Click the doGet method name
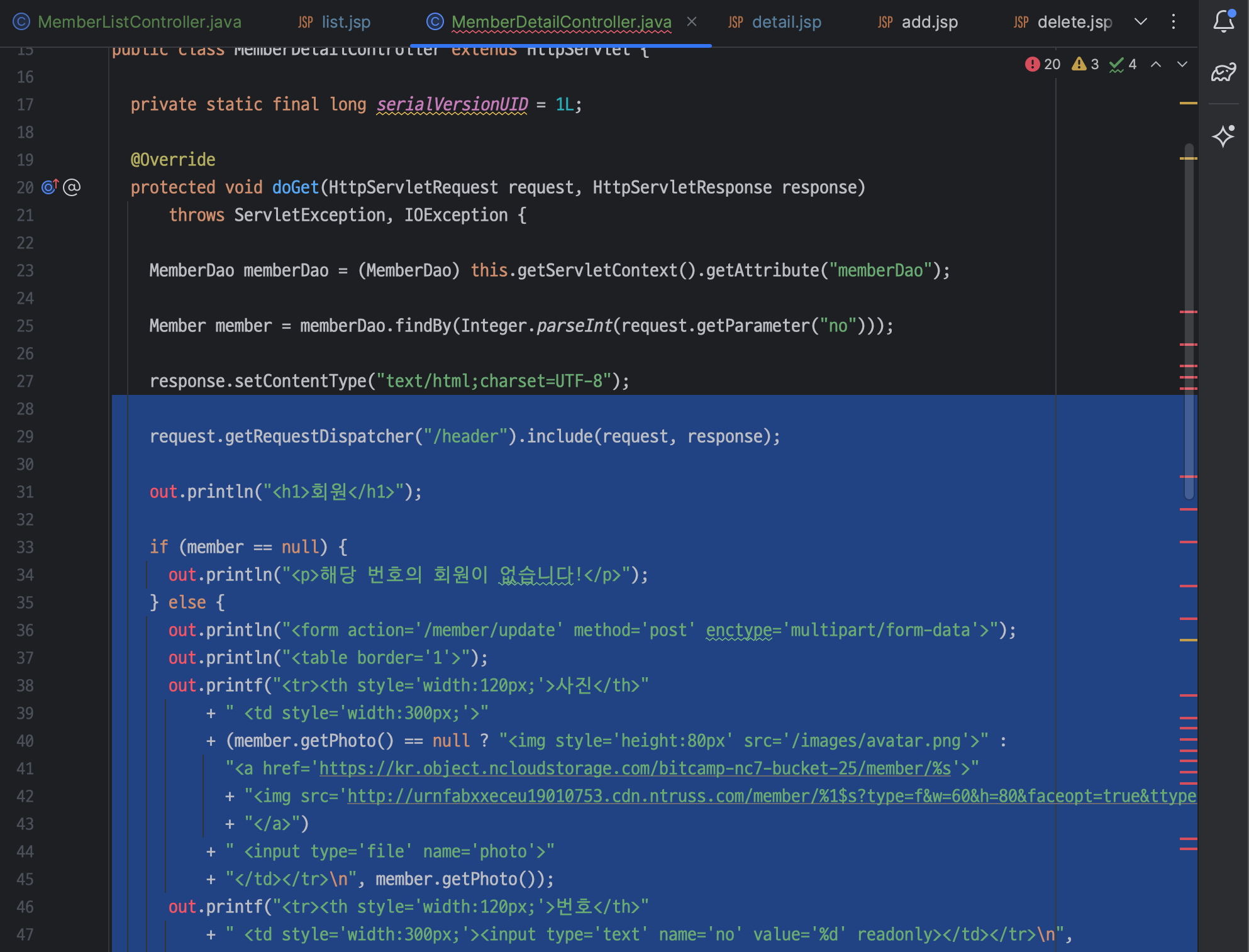This screenshot has height=952, width=1249. 295,187
